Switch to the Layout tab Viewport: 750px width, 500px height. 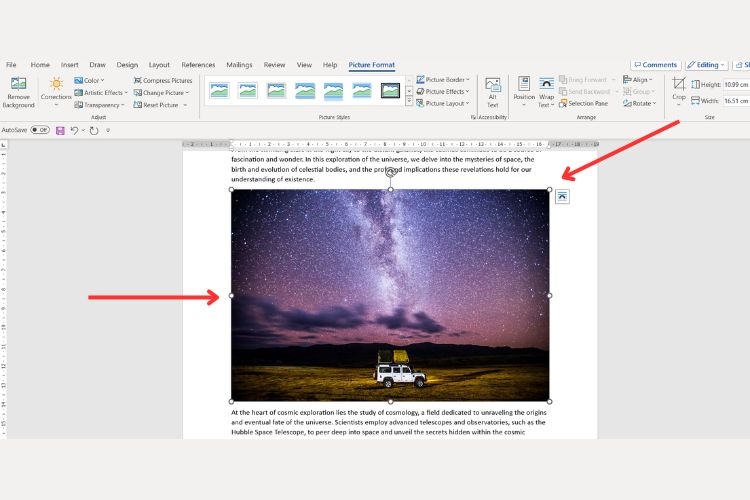click(x=159, y=65)
